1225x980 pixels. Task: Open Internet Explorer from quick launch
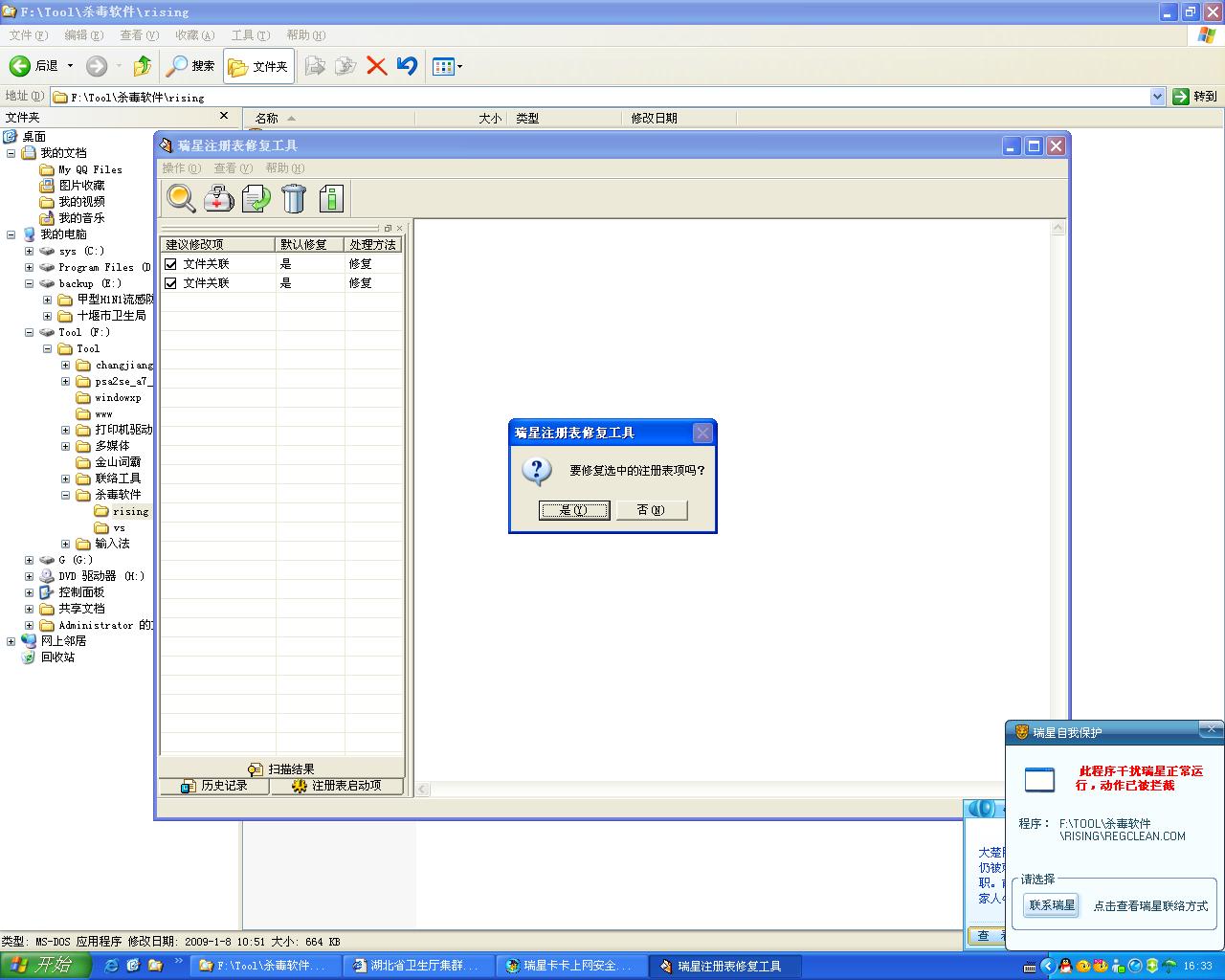[x=110, y=966]
